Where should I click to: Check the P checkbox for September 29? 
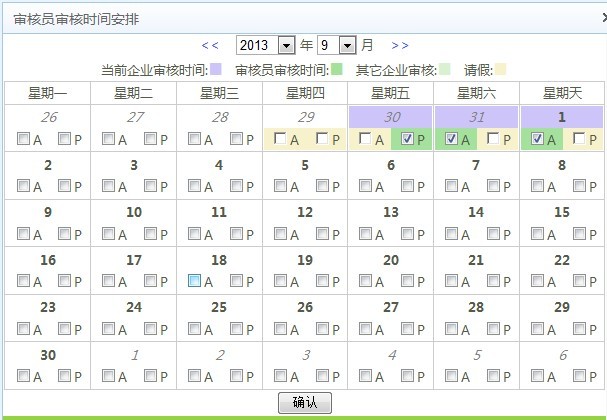click(x=579, y=329)
